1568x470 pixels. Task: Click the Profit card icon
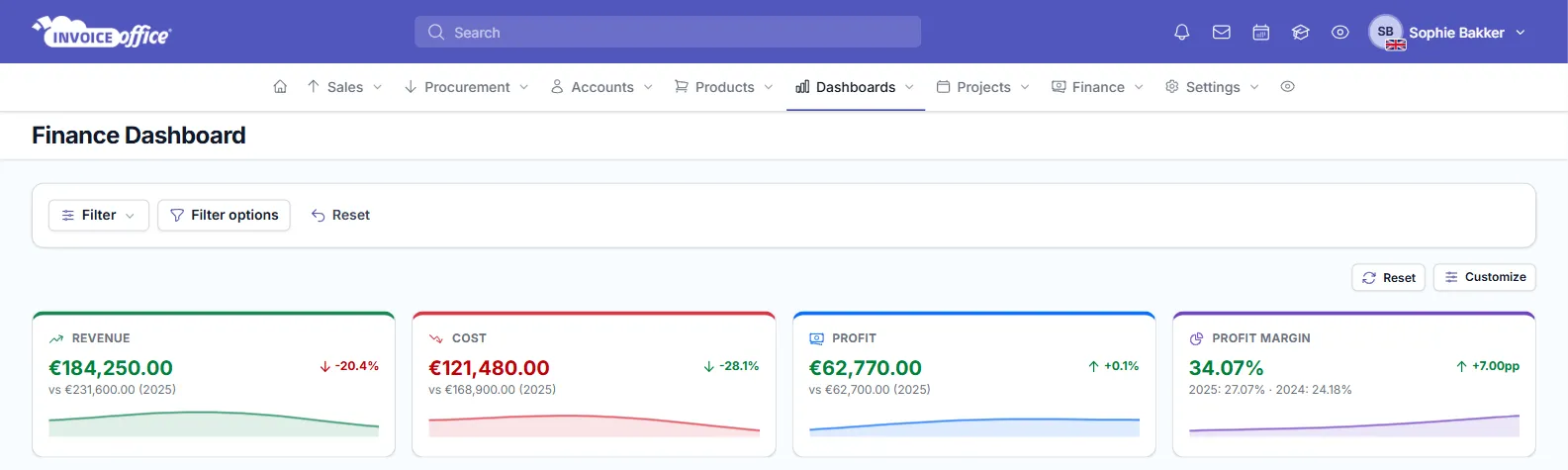[816, 338]
